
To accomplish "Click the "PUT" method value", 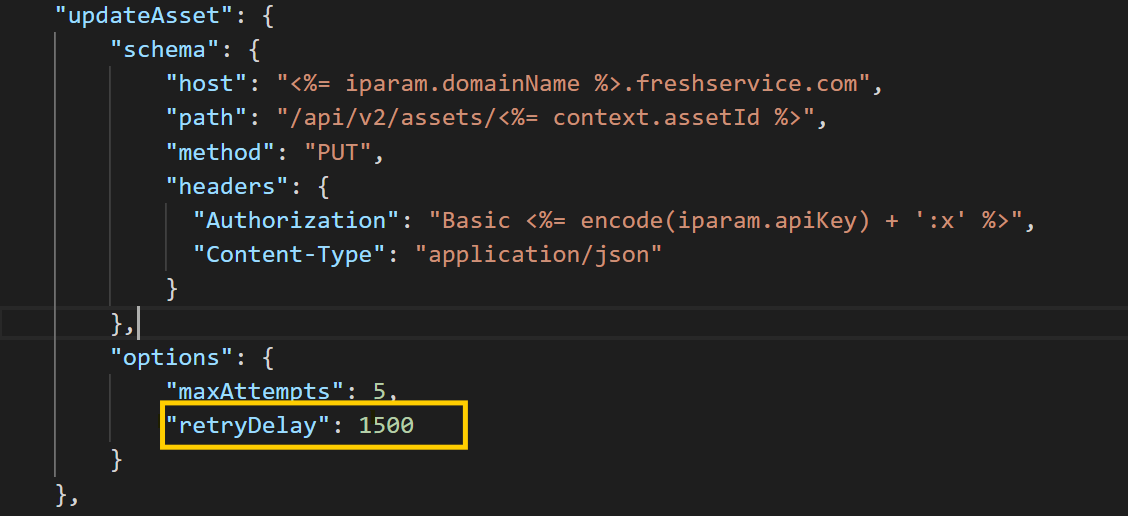I will (338, 153).
